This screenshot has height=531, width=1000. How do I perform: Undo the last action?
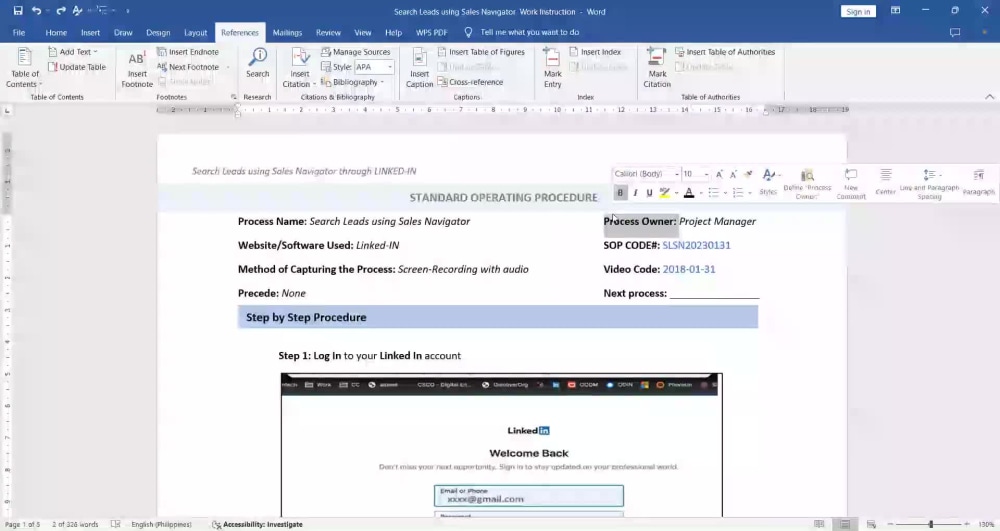pos(36,11)
